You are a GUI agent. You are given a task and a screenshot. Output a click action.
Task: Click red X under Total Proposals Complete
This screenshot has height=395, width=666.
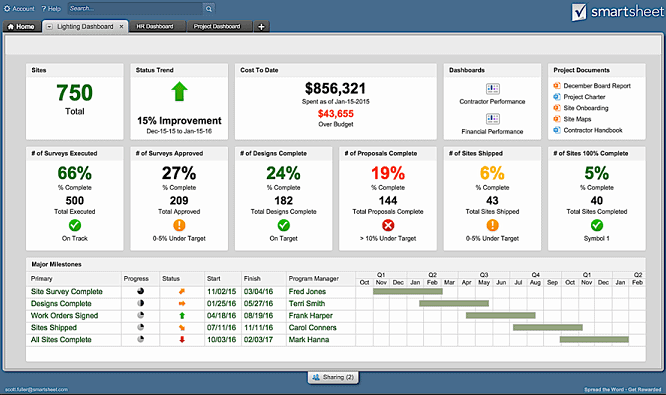point(388,225)
